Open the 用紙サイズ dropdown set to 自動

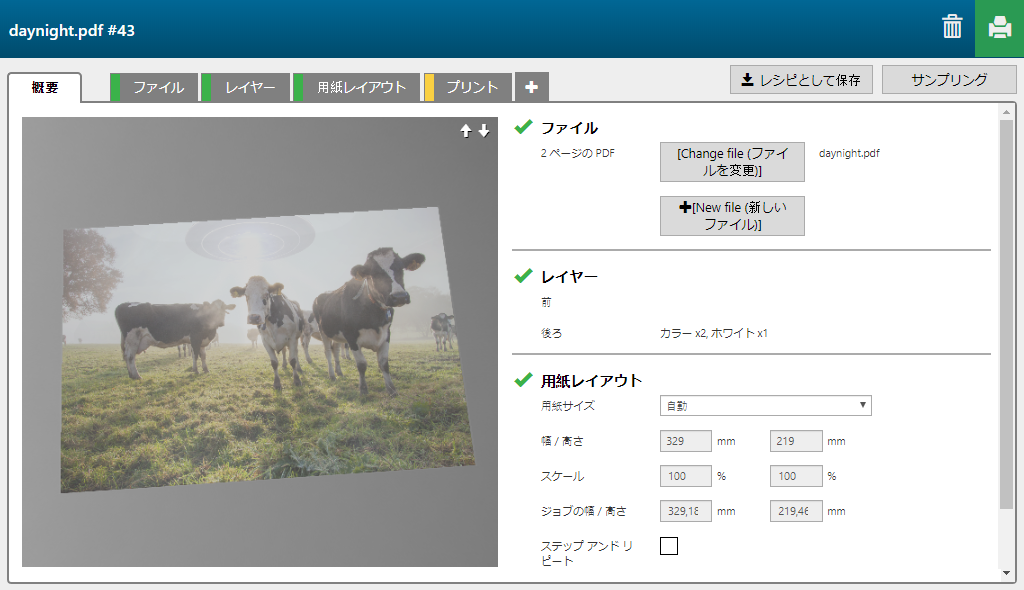[765, 406]
